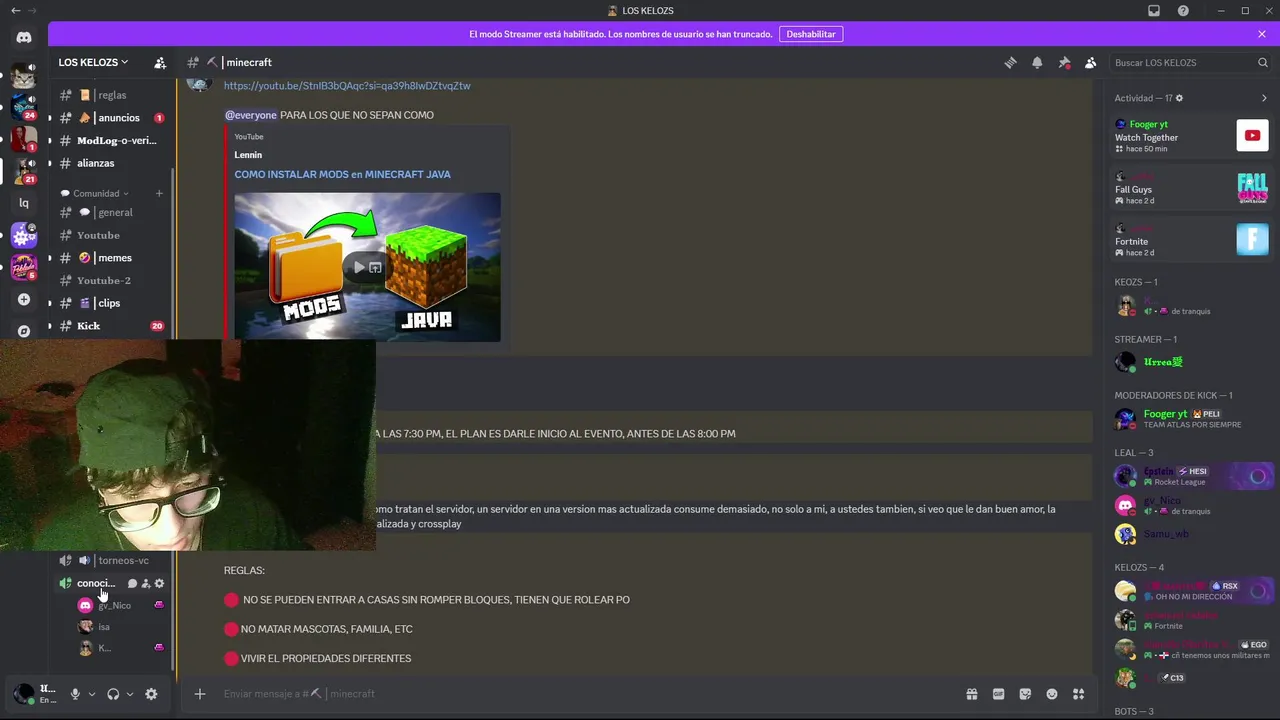The width and height of the screenshot is (1280, 720).
Task: Open microphone input options arrow
Action: coord(92,694)
